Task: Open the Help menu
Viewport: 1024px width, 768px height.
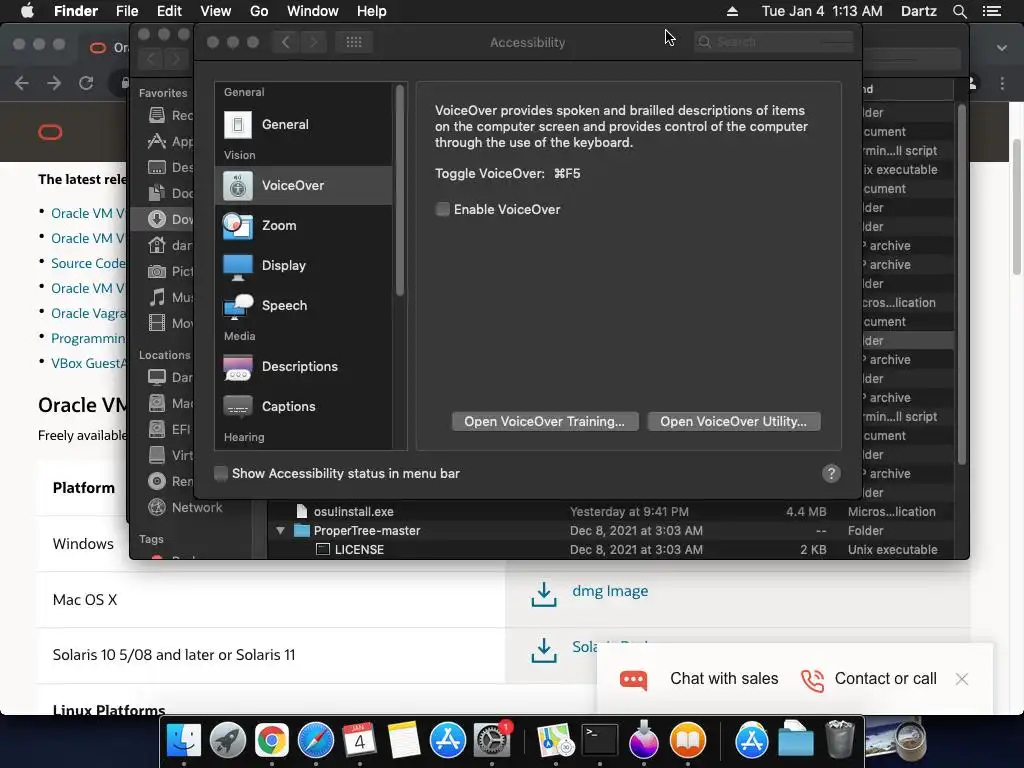Action: (372, 11)
